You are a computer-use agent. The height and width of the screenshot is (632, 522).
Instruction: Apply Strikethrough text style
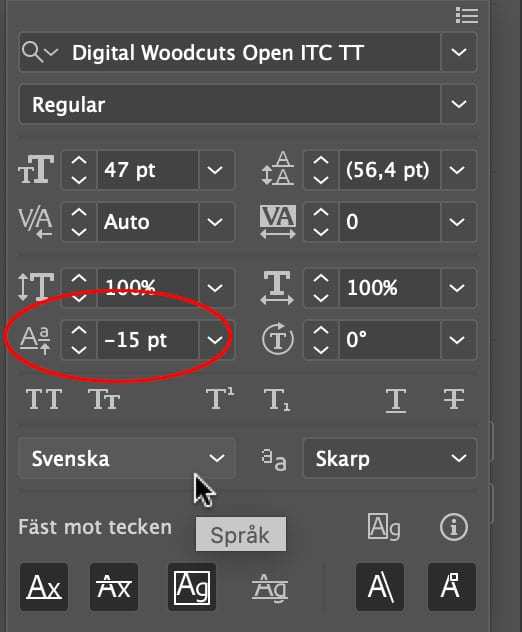point(453,399)
